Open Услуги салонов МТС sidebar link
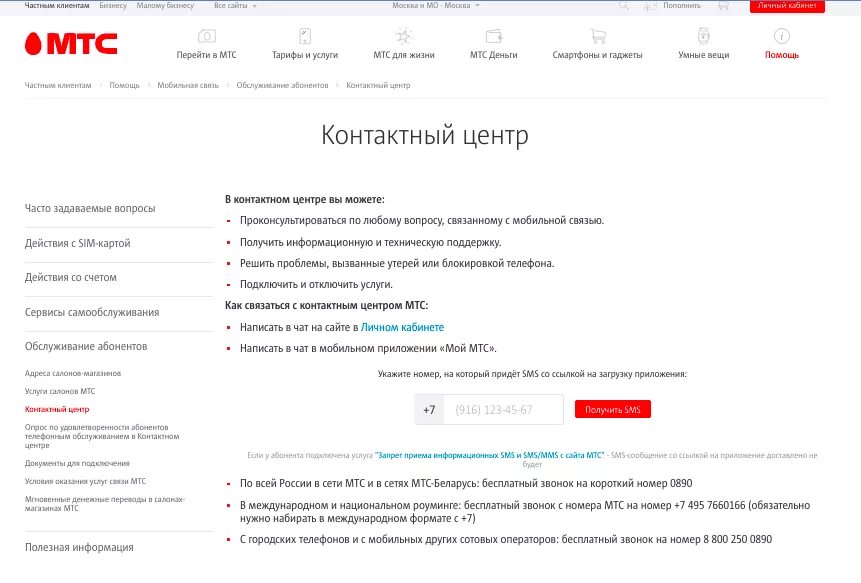The height and width of the screenshot is (583, 861). pyautogui.click(x=60, y=391)
